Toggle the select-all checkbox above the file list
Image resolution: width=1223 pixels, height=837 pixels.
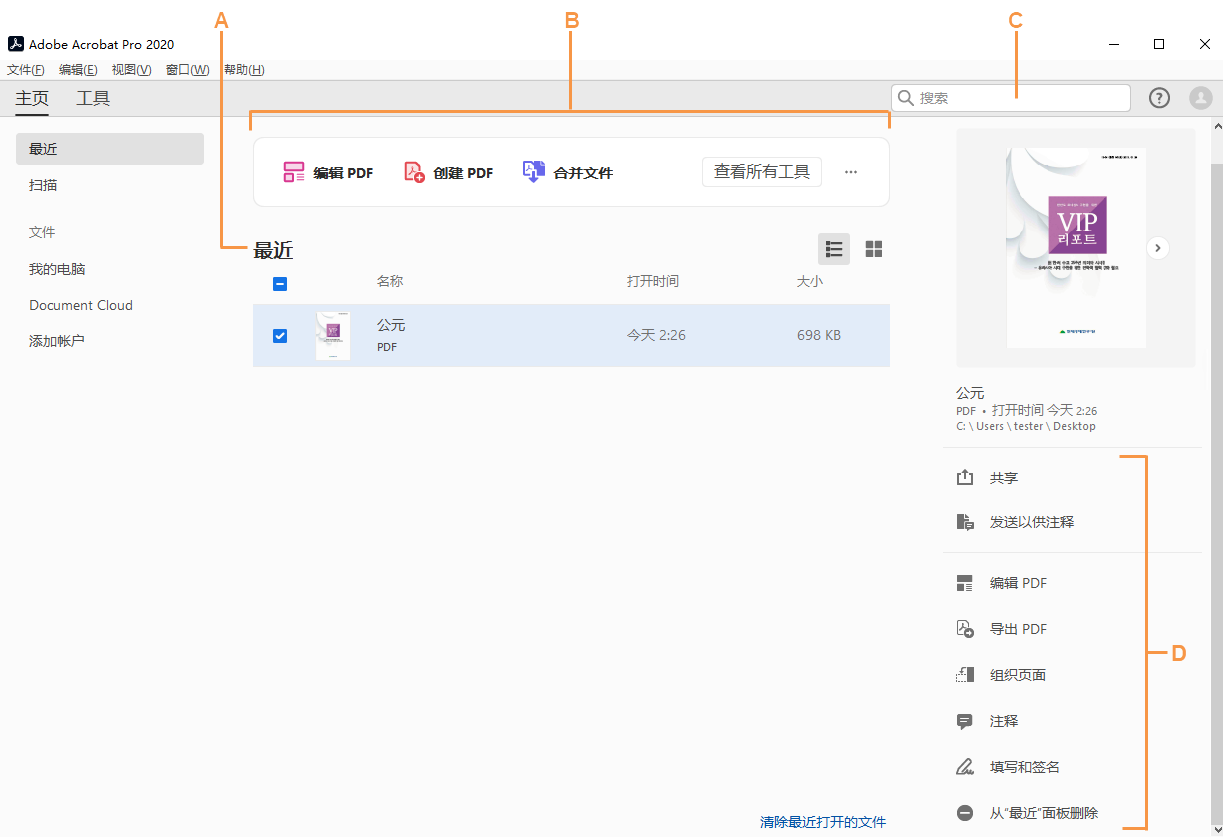(x=280, y=284)
